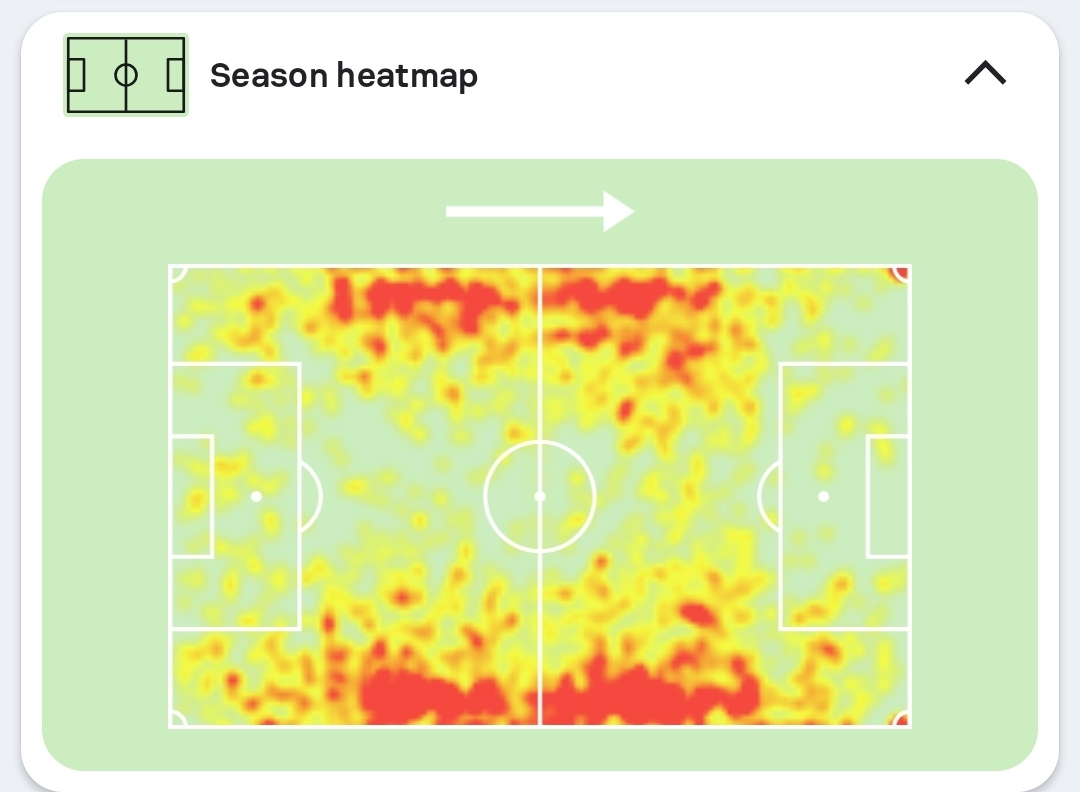
Task: Click the right penalty spot
Action: 823,496
